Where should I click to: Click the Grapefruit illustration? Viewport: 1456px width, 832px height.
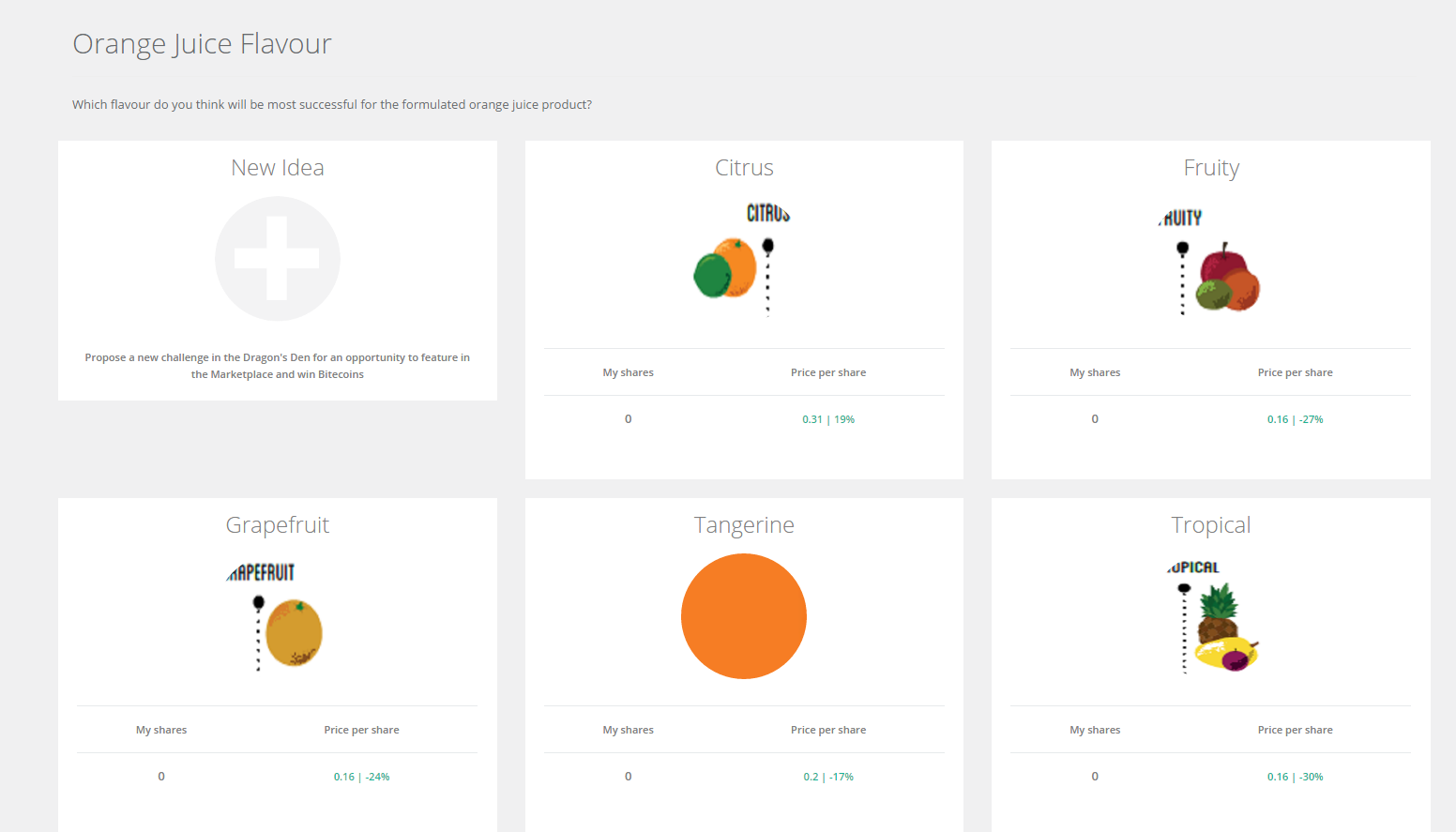tap(277, 618)
